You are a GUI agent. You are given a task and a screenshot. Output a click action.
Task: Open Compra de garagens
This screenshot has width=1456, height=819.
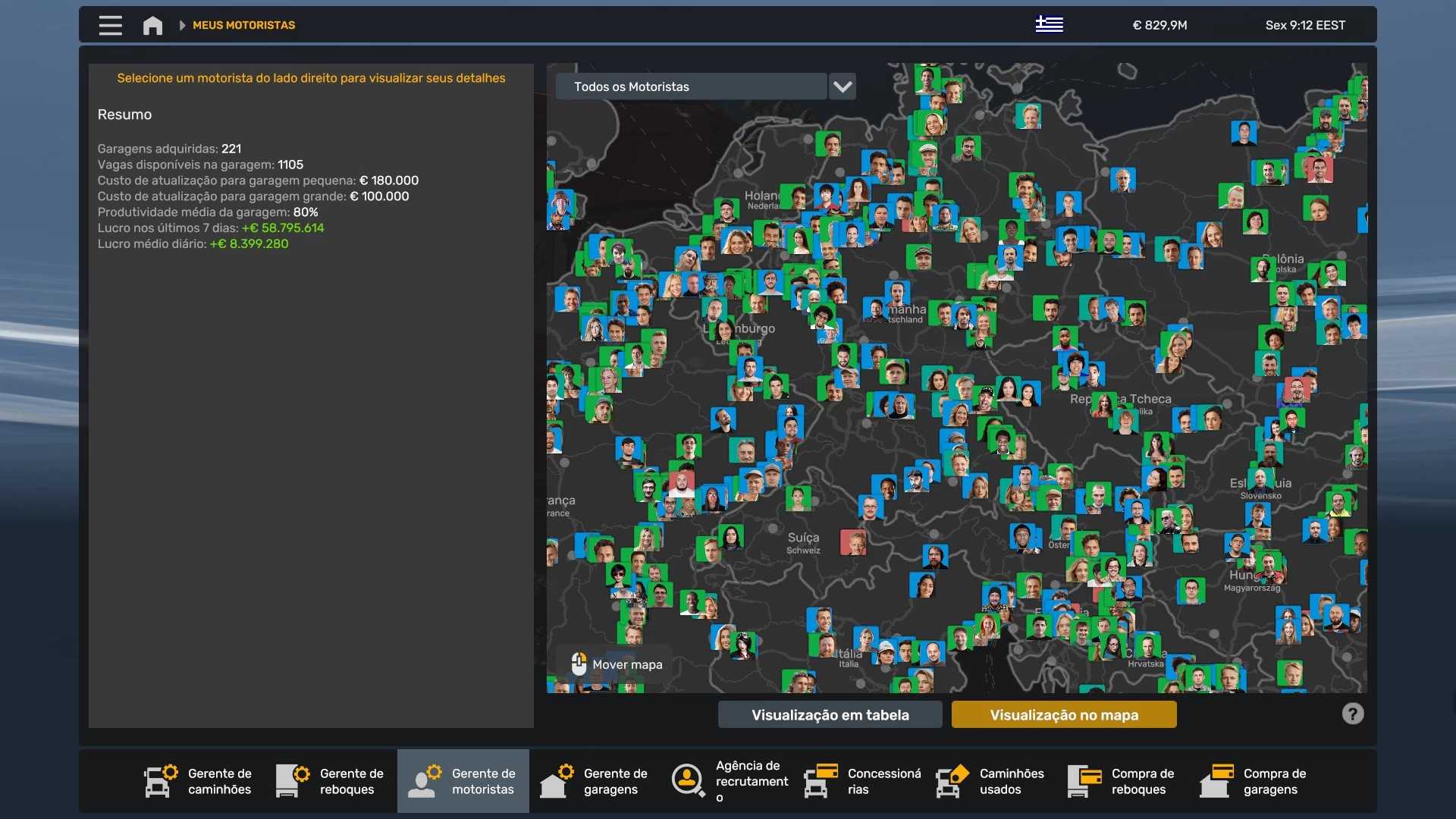point(1254,781)
